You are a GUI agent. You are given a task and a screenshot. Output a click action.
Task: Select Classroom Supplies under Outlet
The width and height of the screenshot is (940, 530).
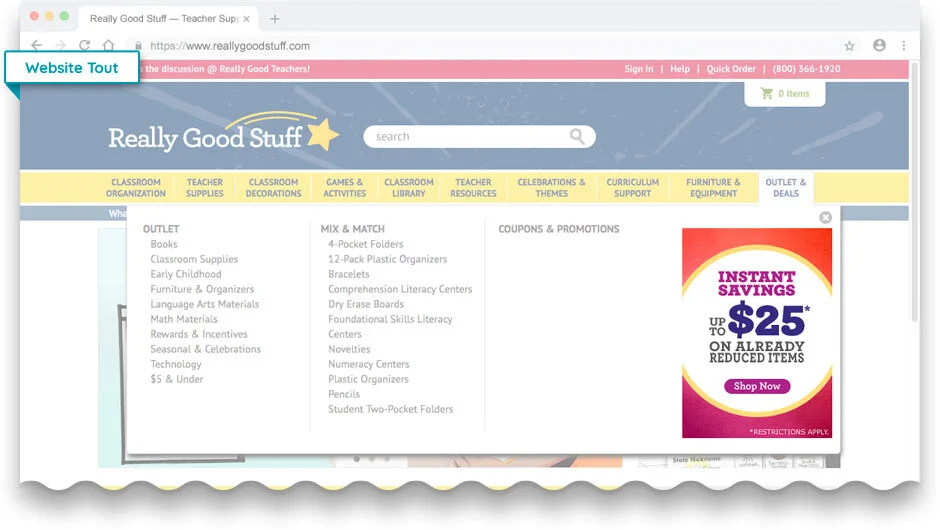point(194,259)
